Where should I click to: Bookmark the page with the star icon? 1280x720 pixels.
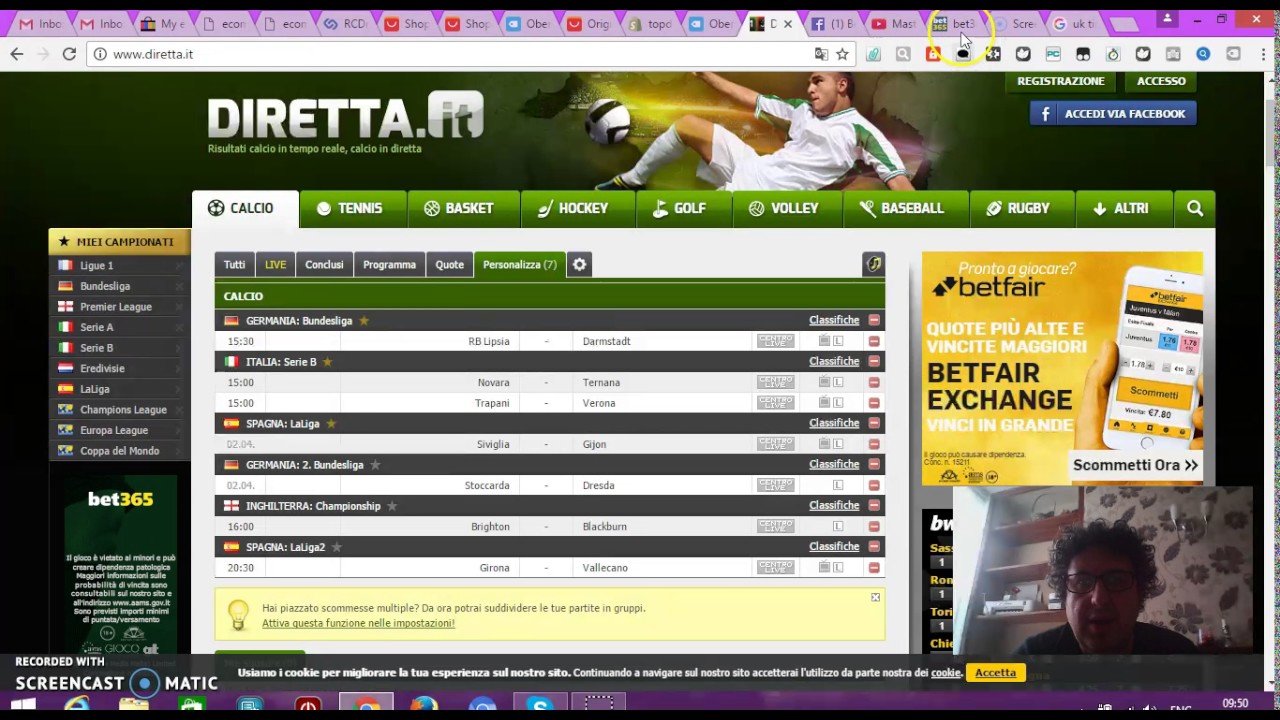(x=842, y=54)
